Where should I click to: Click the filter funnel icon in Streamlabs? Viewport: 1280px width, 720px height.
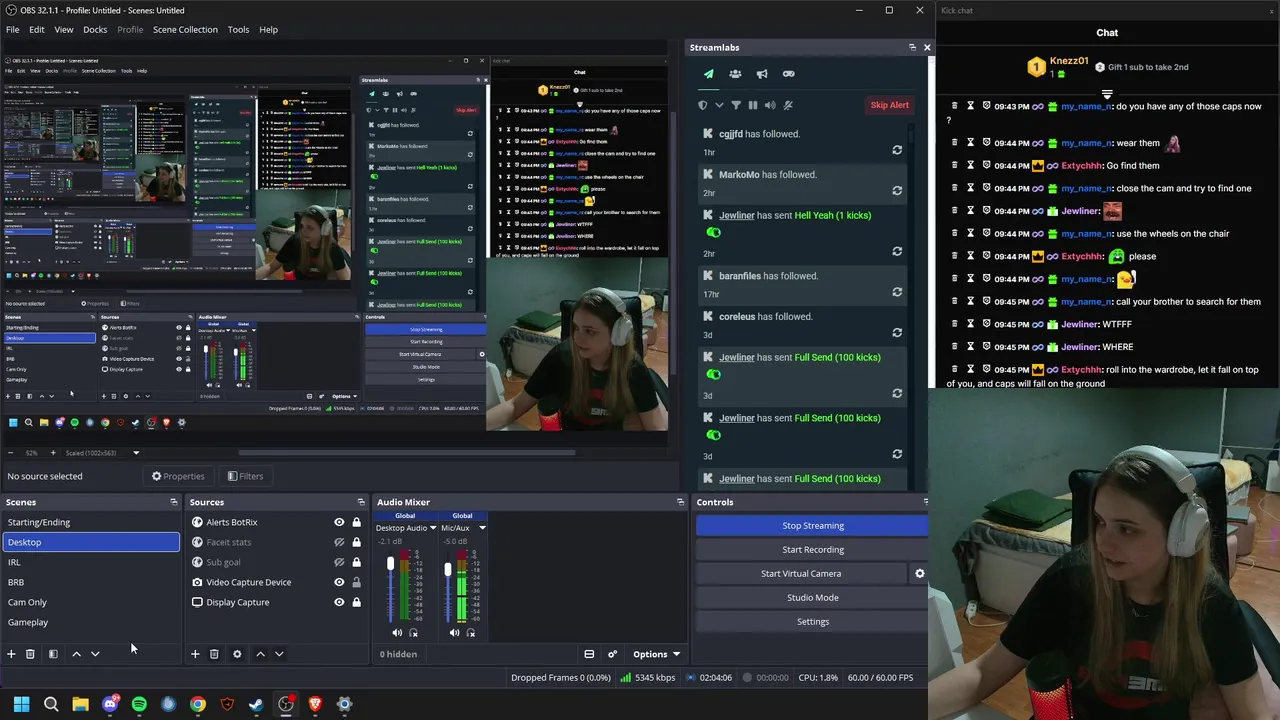coord(736,105)
